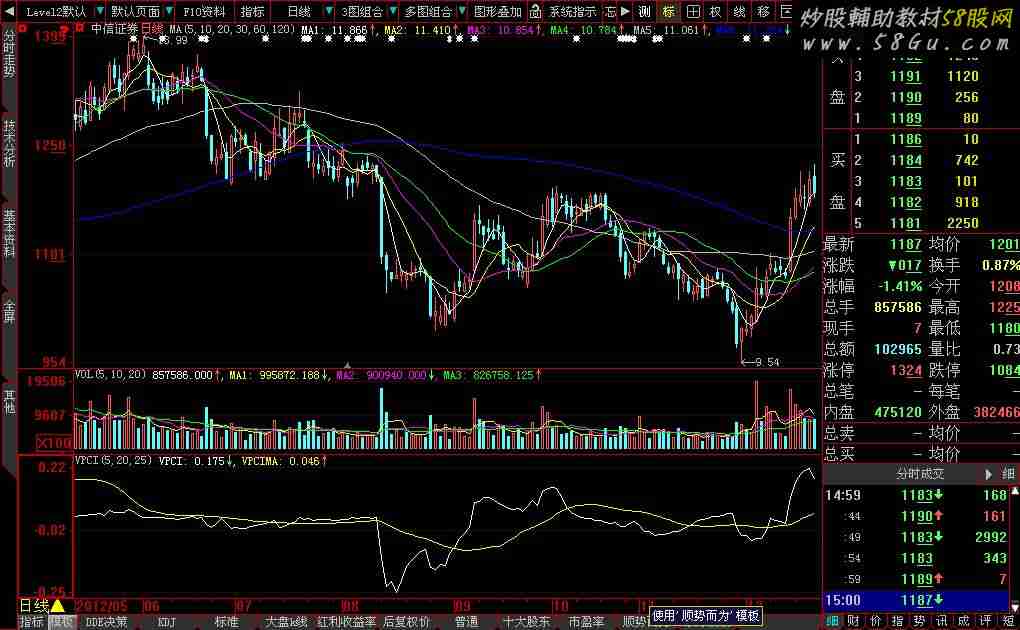Choose the 市盈率 template tab
Viewport: 1020px width, 630px height.
(586, 622)
